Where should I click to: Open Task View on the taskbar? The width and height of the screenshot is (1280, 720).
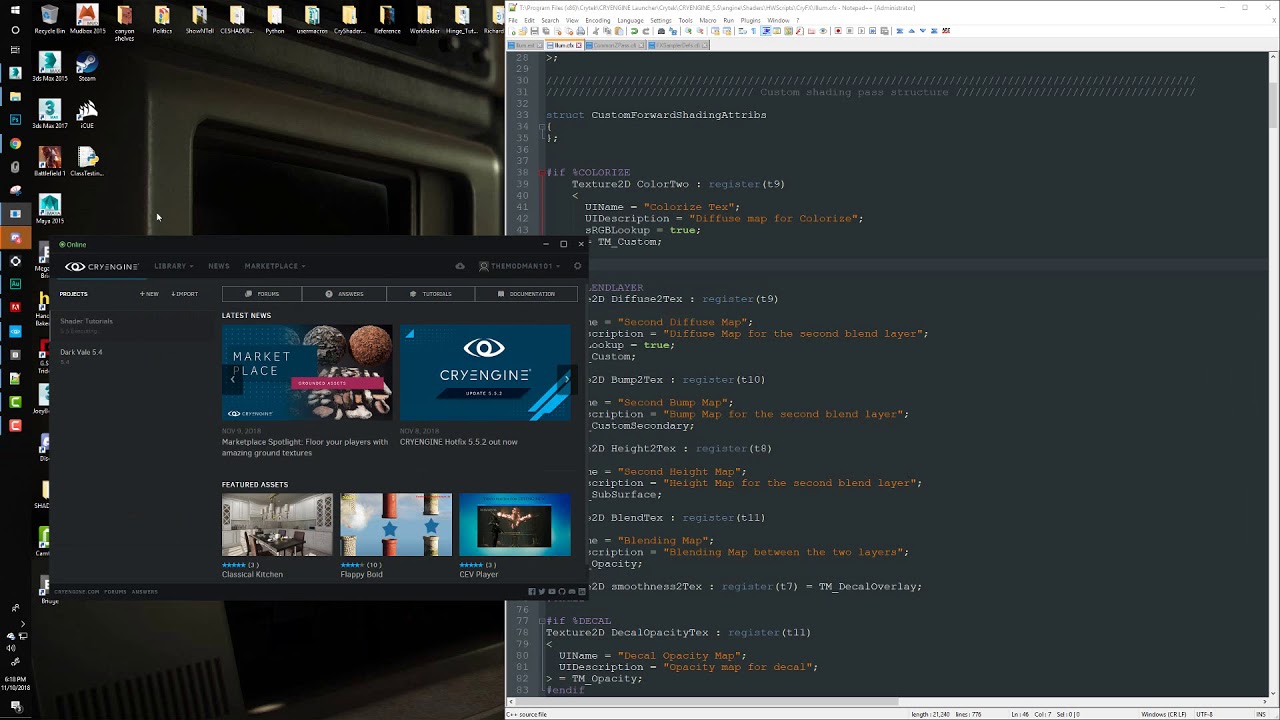[x=15, y=51]
